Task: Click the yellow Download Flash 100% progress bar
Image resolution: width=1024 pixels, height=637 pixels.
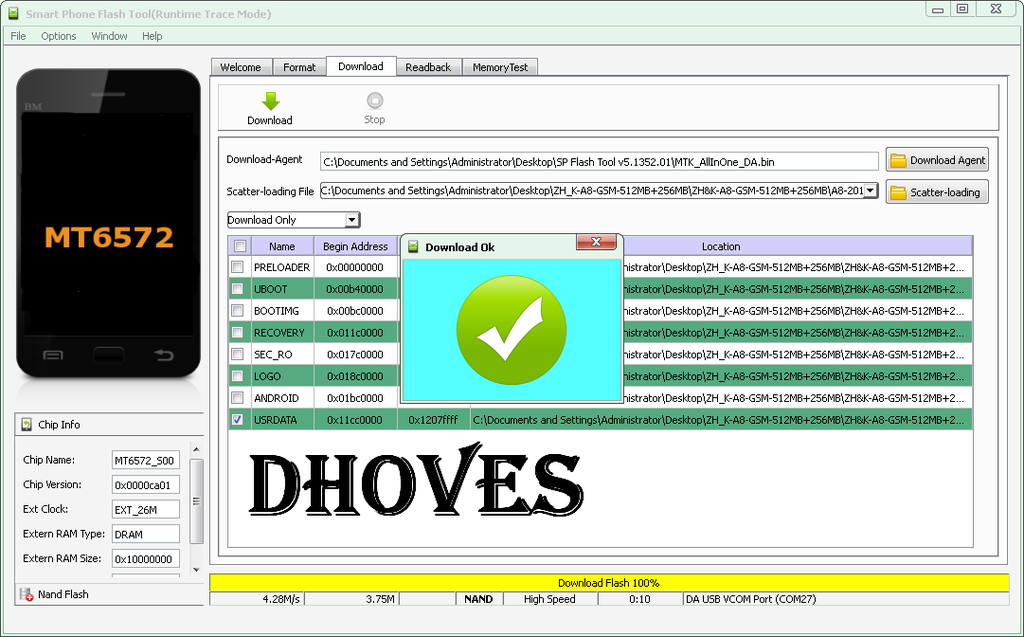Action: pyautogui.click(x=608, y=583)
